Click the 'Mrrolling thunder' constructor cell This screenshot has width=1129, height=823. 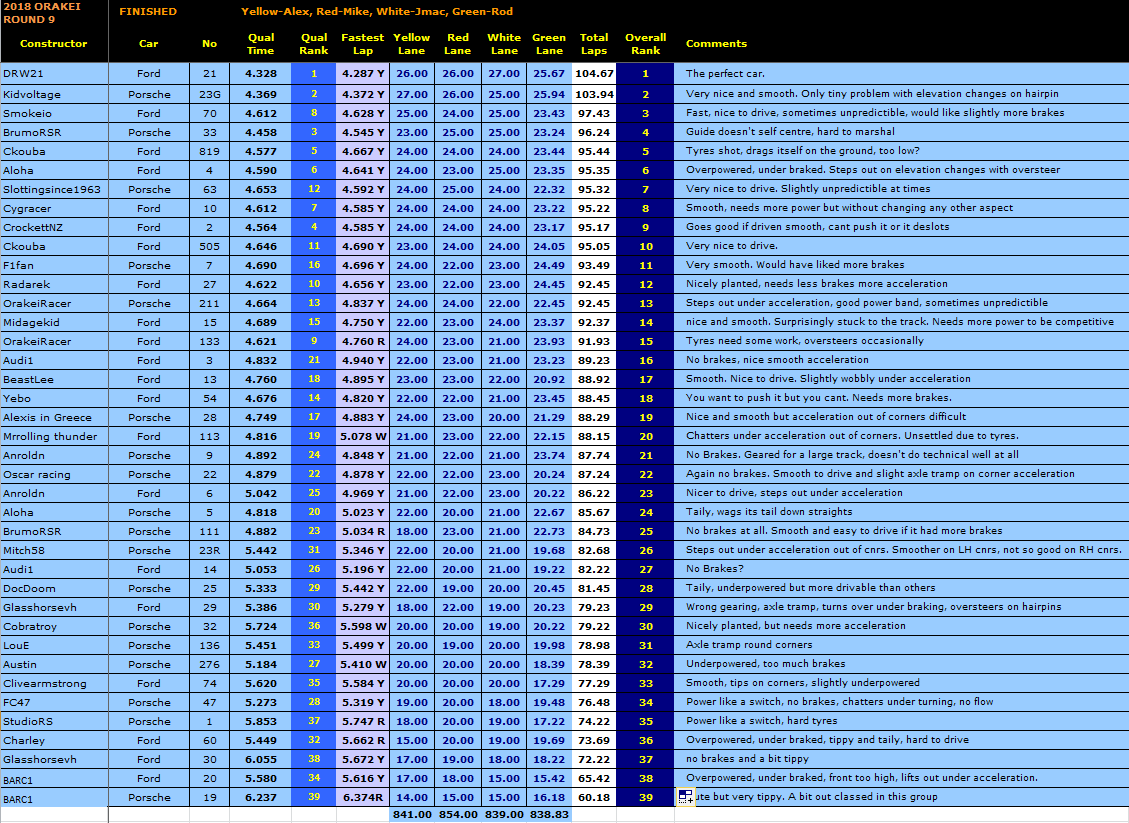55,436
